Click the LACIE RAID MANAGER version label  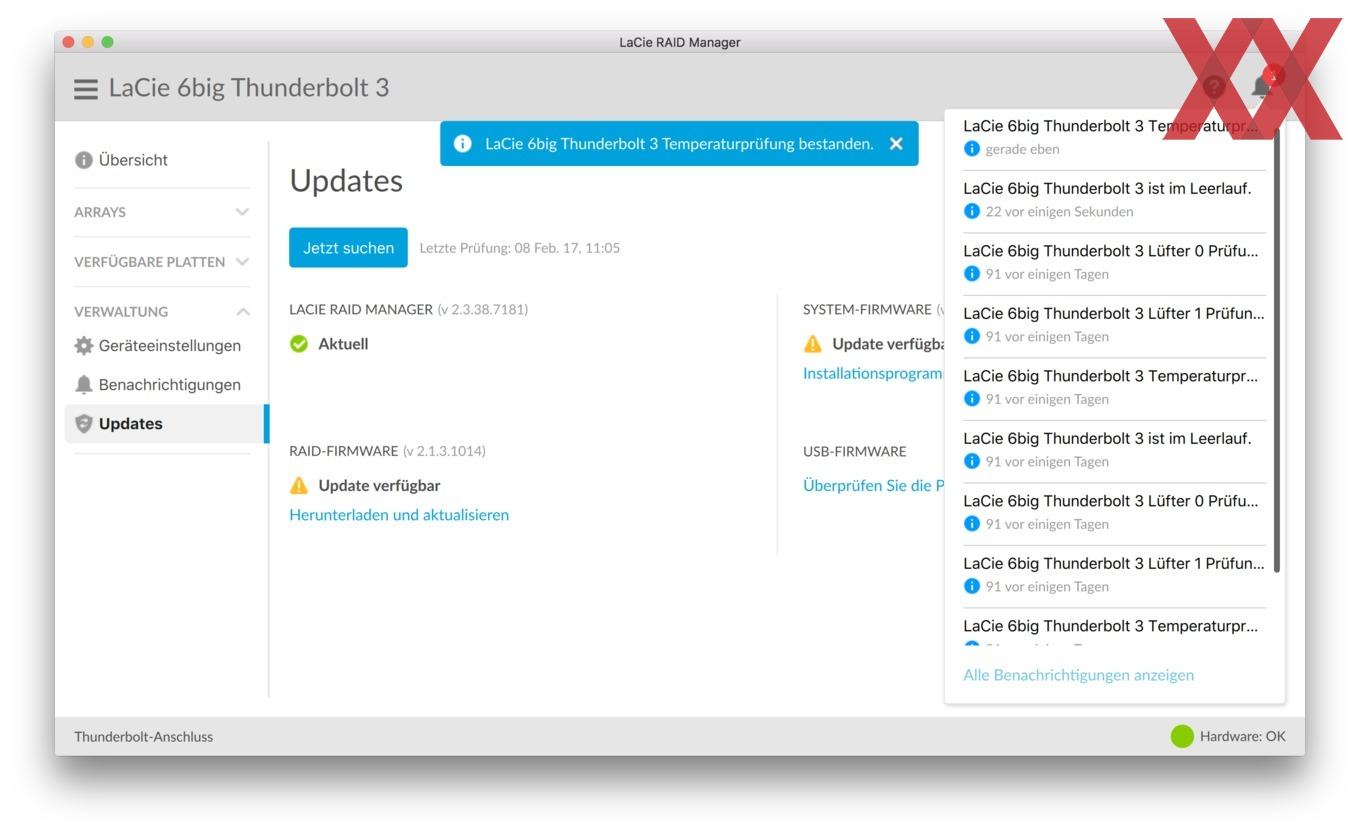(x=408, y=310)
